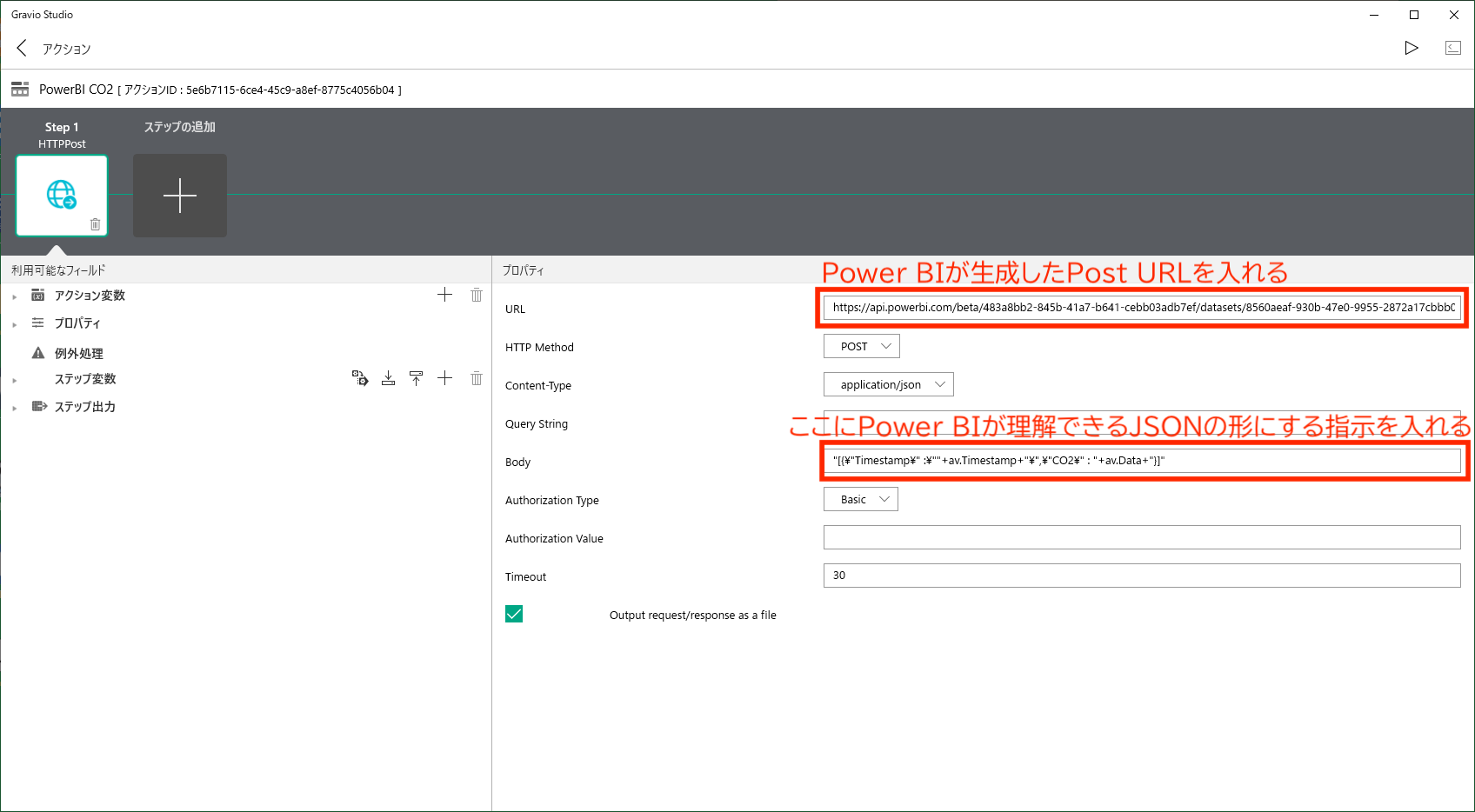Image resolution: width=1475 pixels, height=812 pixels.
Task: Expand the アクション変数 tree node
Action: pyautogui.click(x=15, y=296)
